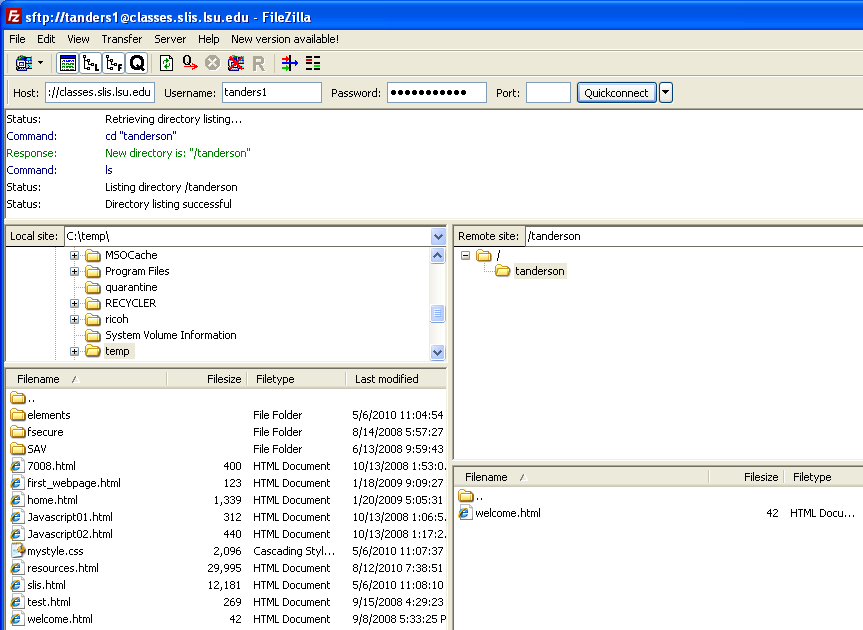Open the Quickconnect history dropdown arrow

click(666, 93)
